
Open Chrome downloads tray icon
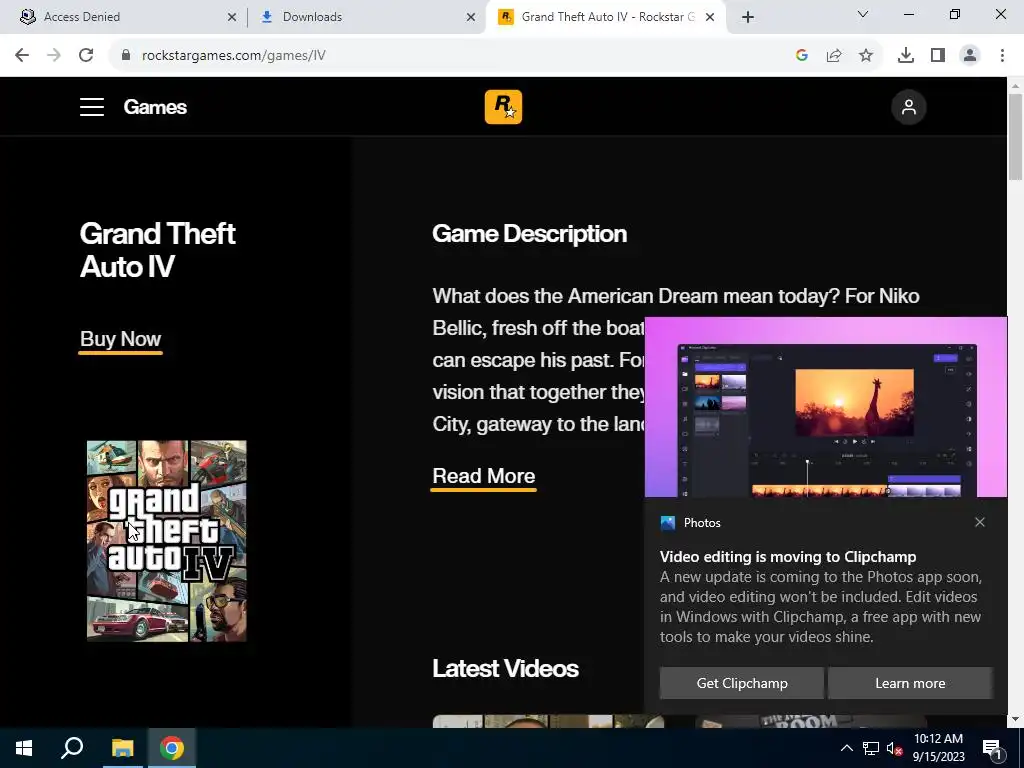point(906,56)
